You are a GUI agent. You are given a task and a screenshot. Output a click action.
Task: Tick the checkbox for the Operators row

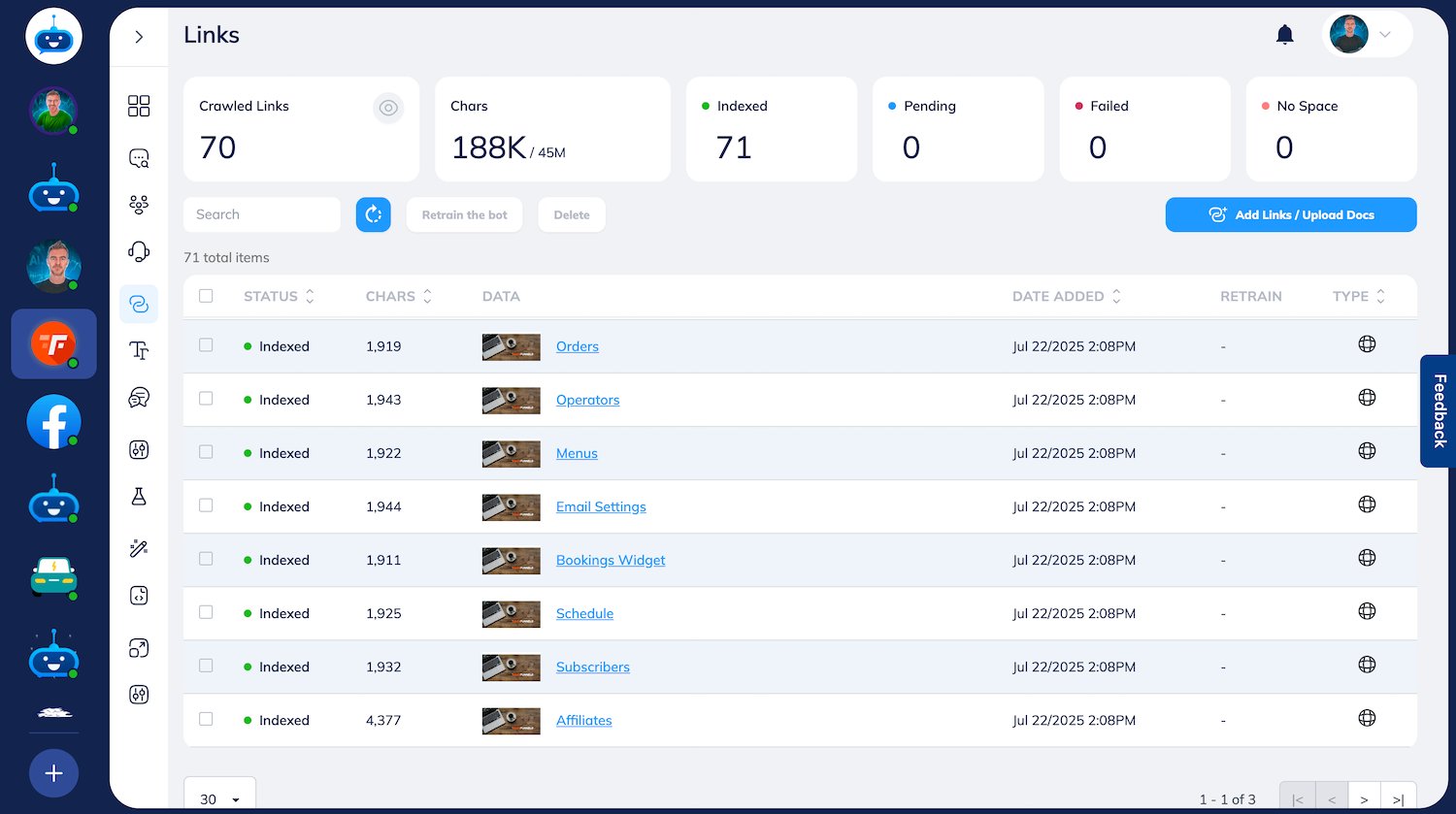point(206,399)
